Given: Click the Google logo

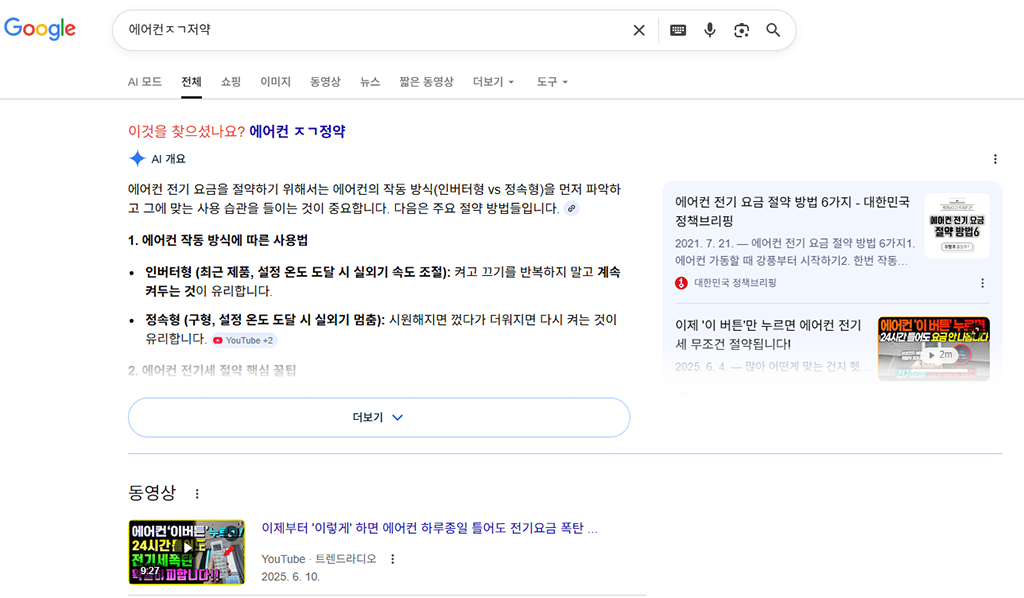Looking at the screenshot, I should (40, 29).
